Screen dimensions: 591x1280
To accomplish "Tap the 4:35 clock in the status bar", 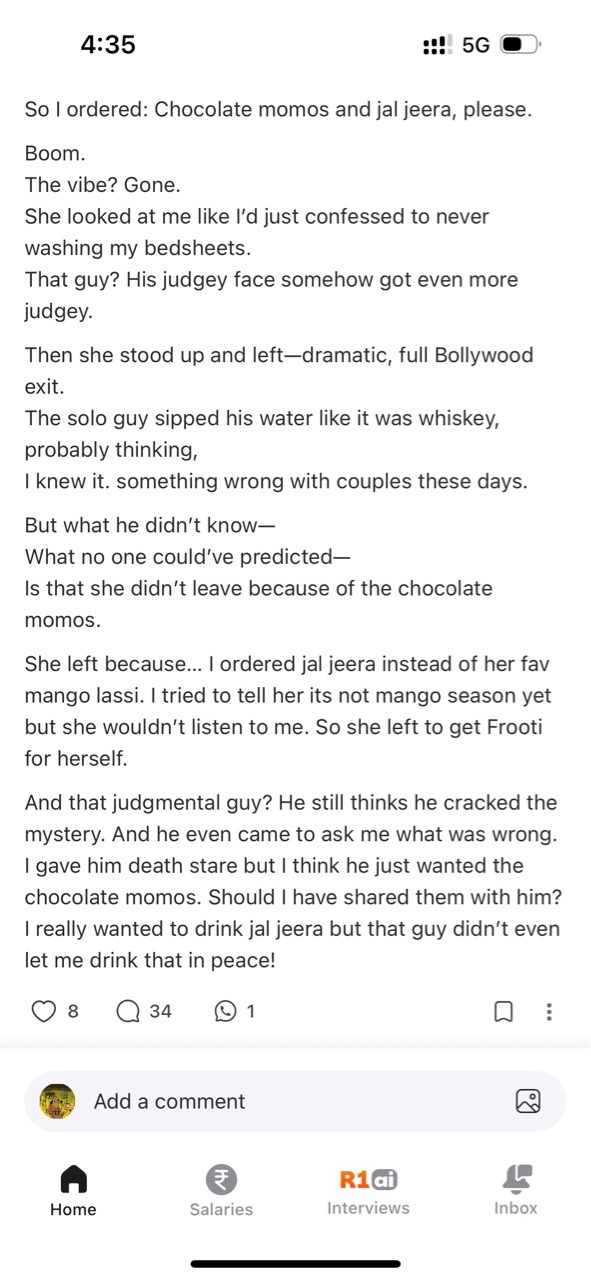I will pyautogui.click(x=108, y=45).
